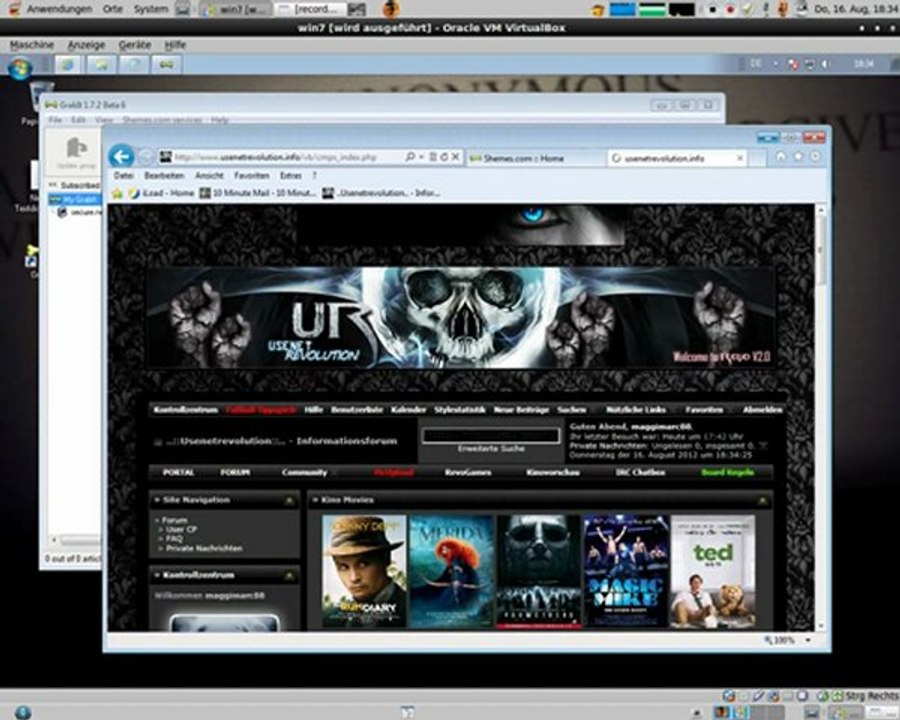Stop loading with the X in address bar
The width and height of the screenshot is (900, 720).
(x=455, y=157)
